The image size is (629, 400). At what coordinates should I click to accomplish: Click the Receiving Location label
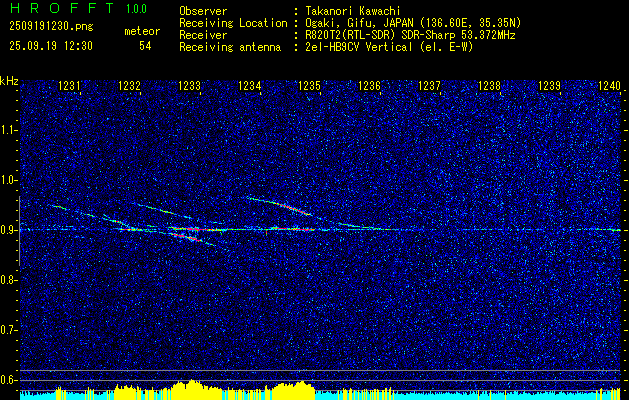233,23
